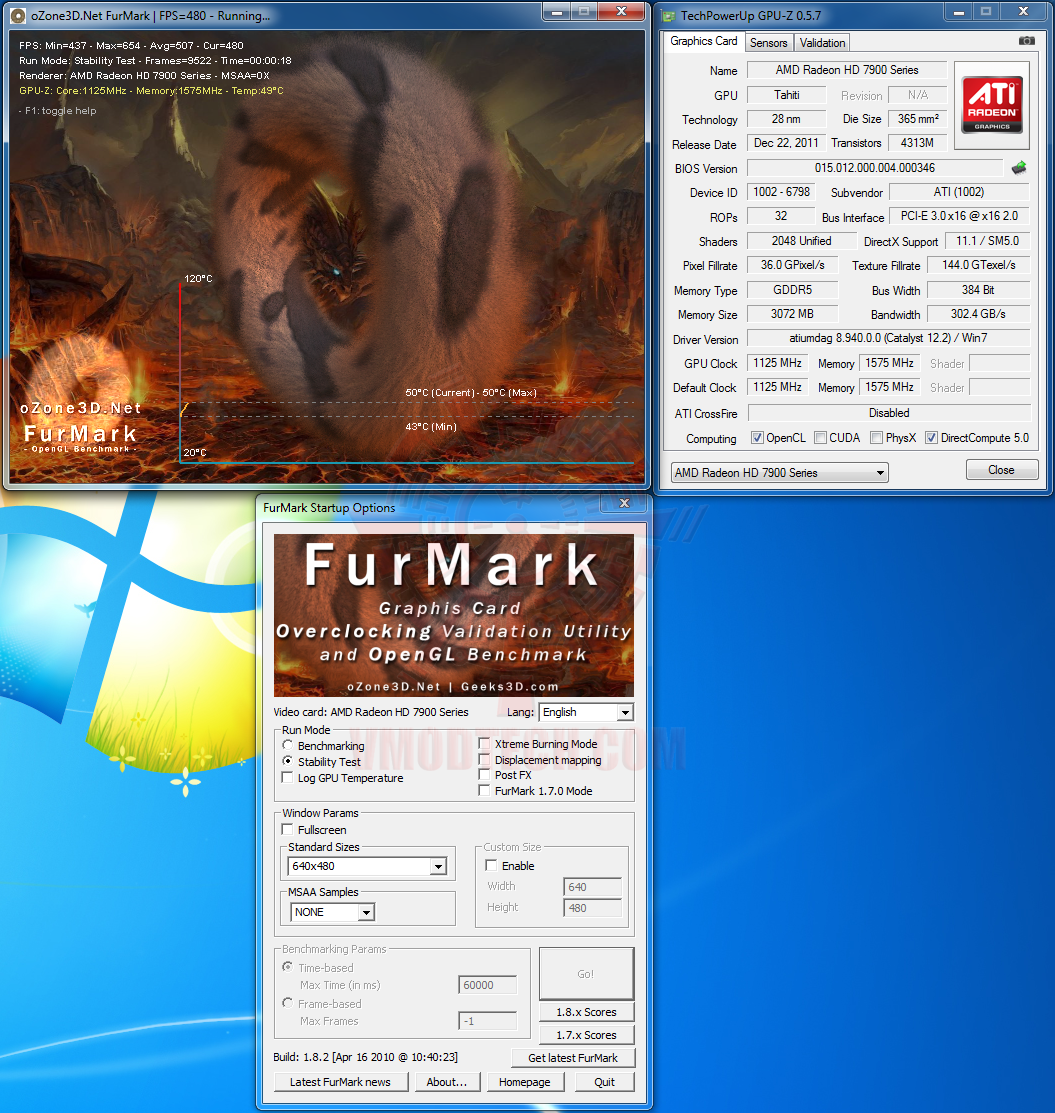Open the GPU selection dropdown in GPU-Z
Viewport: 1055px width, 1113px height.
click(x=780, y=473)
